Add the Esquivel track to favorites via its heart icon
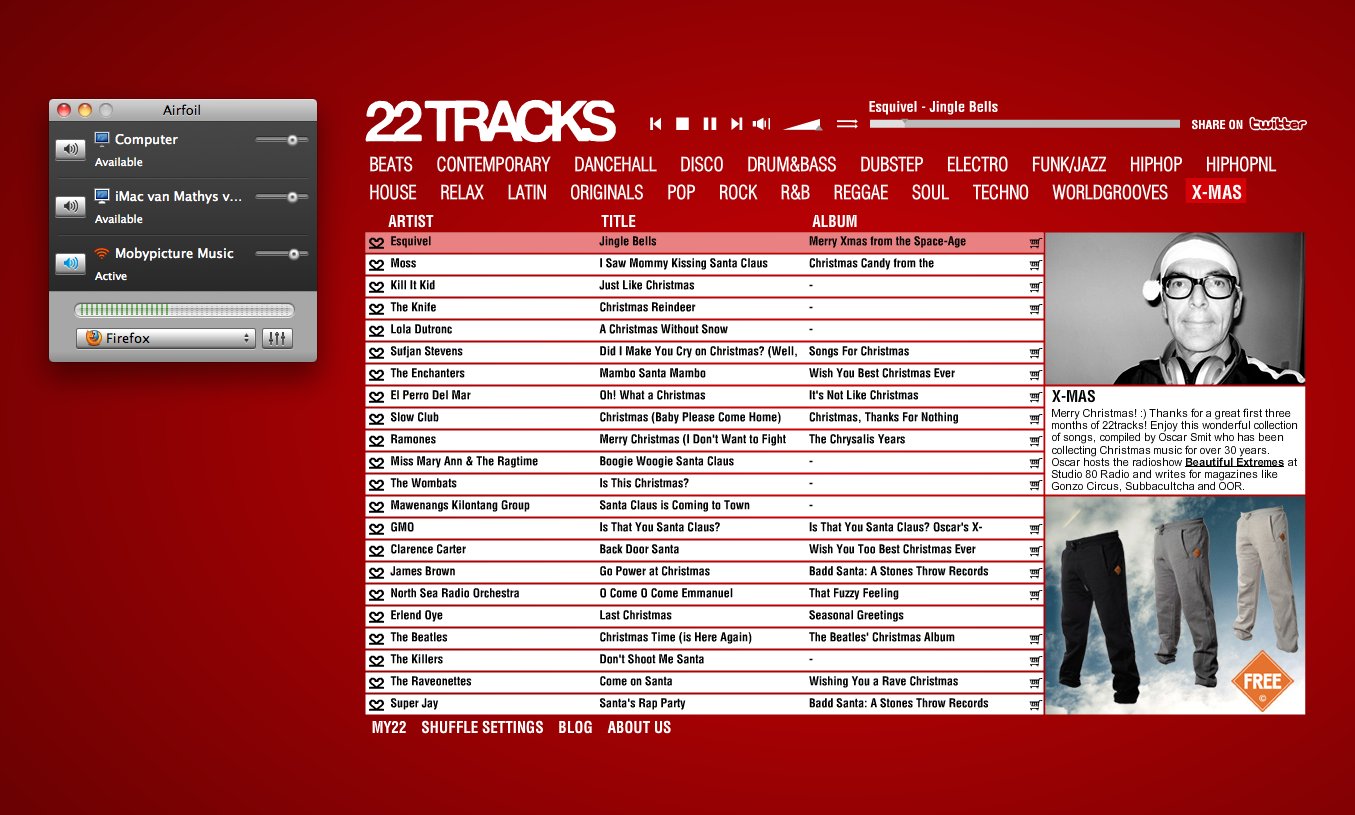The width and height of the screenshot is (1355, 815). click(x=376, y=242)
